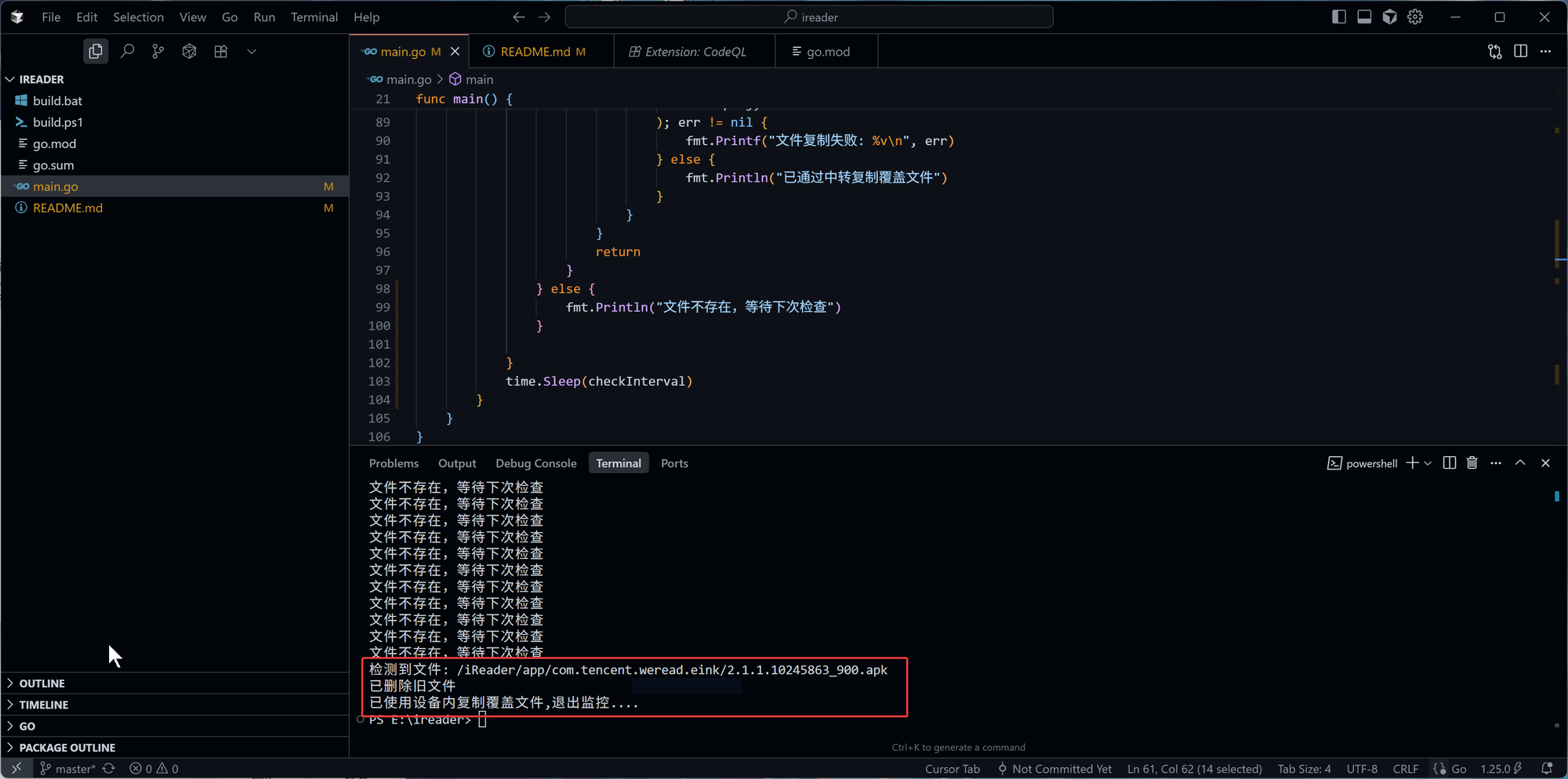1568x779 pixels.
Task: Split the terminal panel
Action: pyautogui.click(x=1449, y=463)
